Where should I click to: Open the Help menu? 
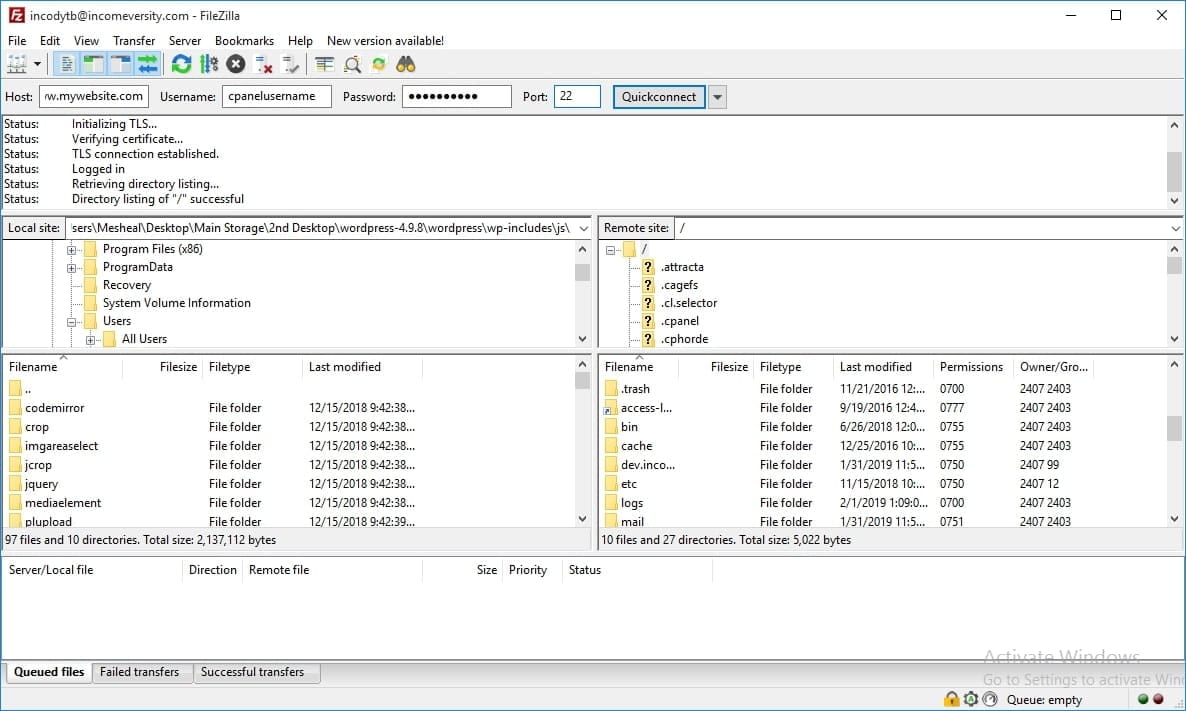300,41
